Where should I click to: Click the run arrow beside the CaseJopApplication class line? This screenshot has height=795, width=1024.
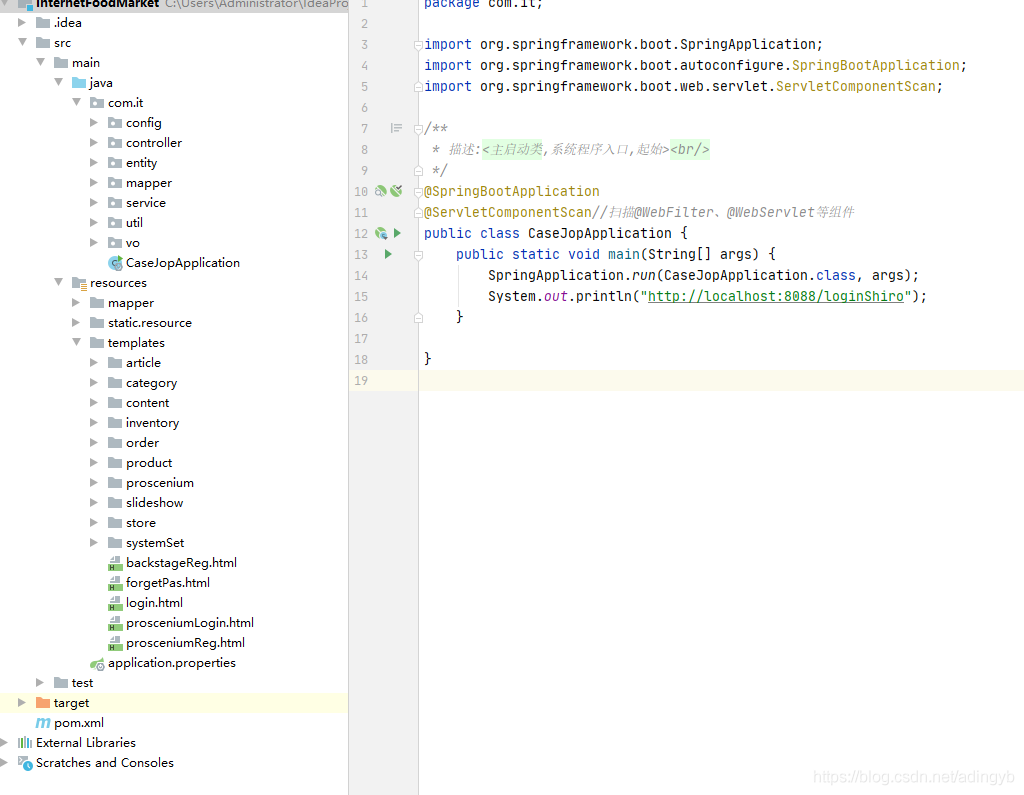(397, 233)
